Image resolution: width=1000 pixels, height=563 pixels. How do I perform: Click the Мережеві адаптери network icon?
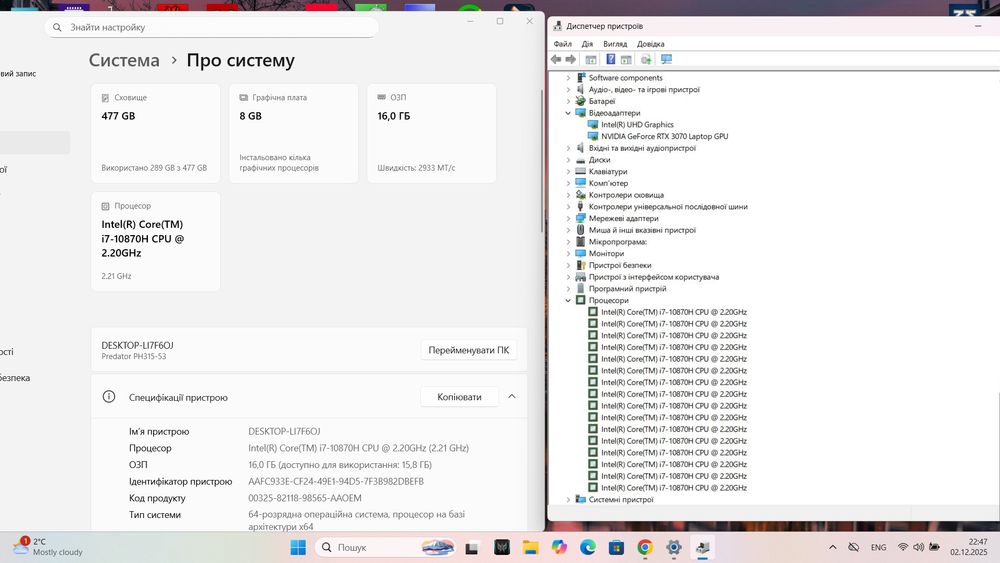pos(580,218)
